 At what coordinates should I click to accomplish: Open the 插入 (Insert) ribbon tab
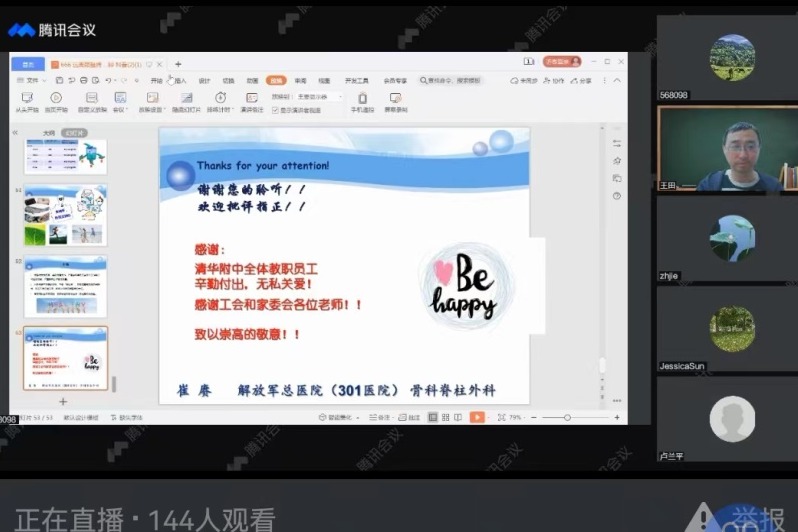pyautogui.click(x=180, y=80)
